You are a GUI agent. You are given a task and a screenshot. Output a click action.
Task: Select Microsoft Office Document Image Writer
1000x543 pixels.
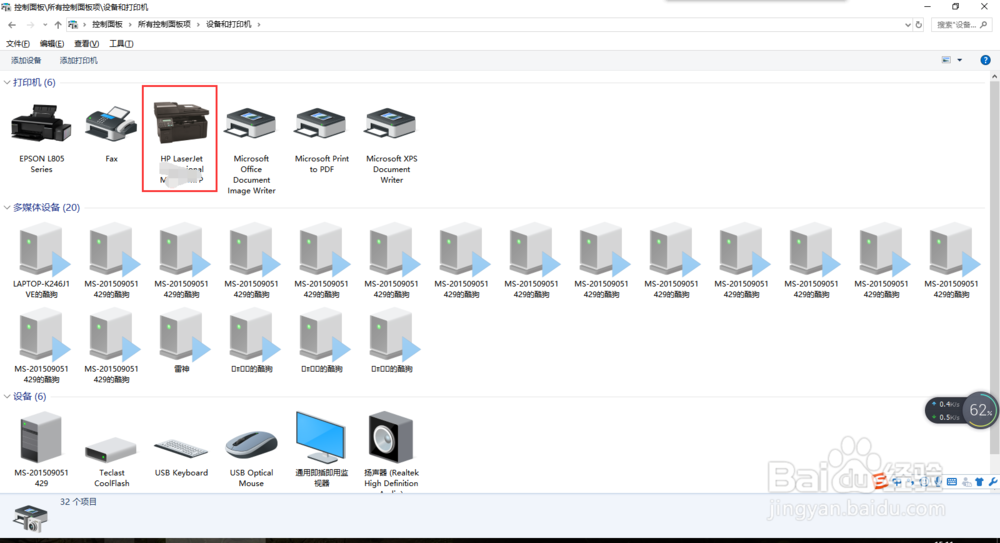pos(251,149)
